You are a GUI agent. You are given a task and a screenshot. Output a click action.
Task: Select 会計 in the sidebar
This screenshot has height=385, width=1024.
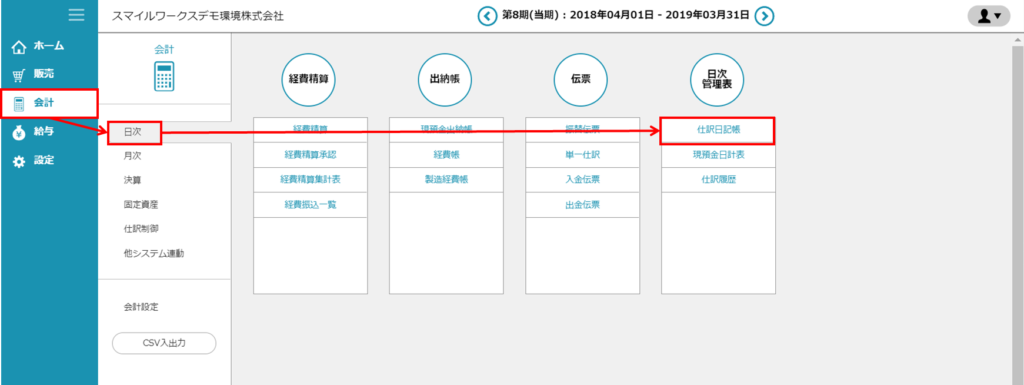49,103
